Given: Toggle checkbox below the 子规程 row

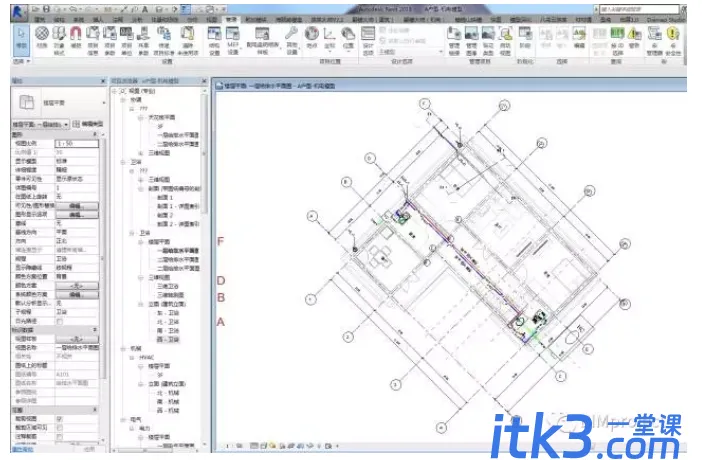Looking at the screenshot, I should (60, 321).
